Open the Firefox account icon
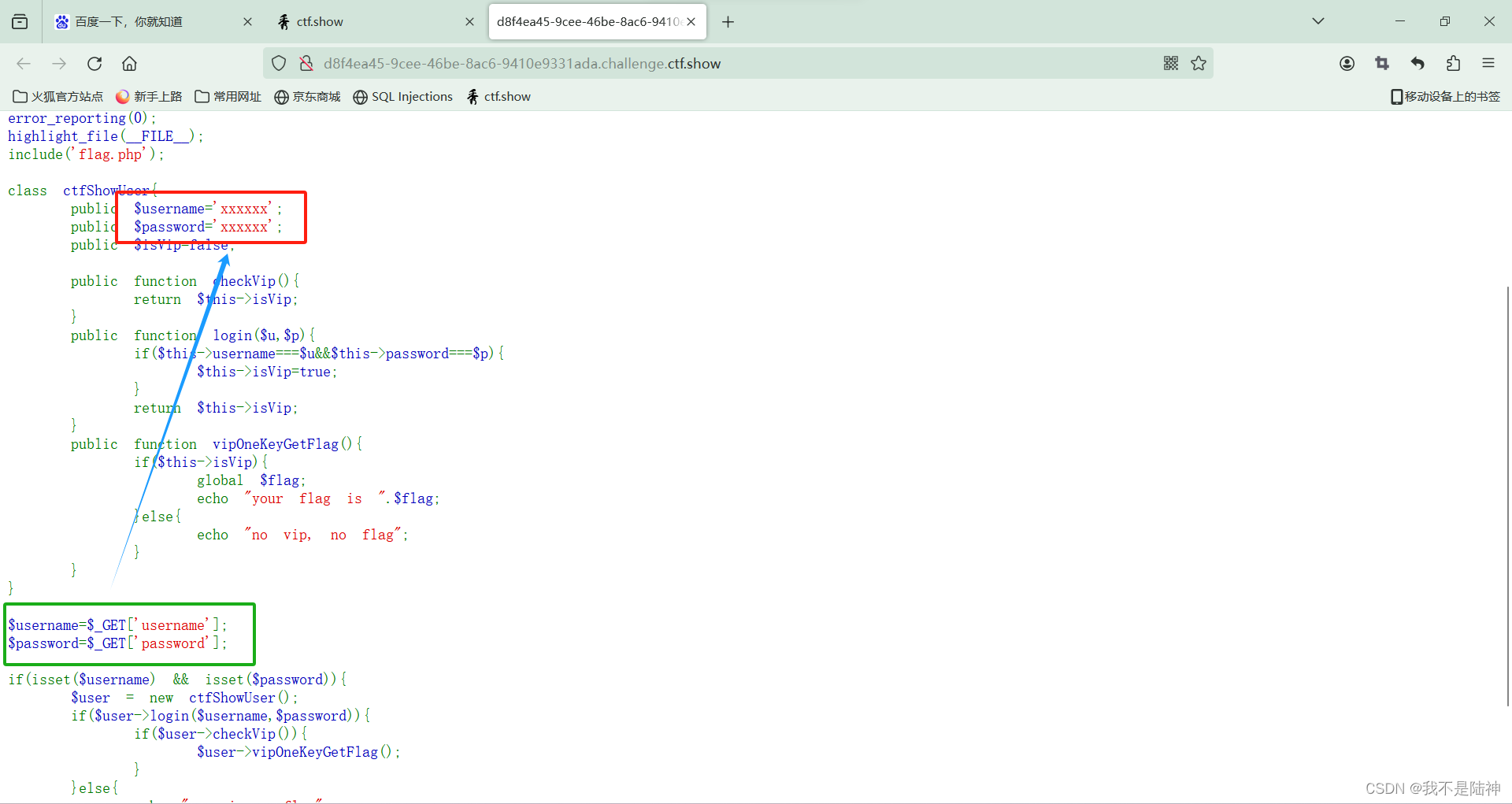Viewport: 1512px width, 804px height. coord(1347,63)
